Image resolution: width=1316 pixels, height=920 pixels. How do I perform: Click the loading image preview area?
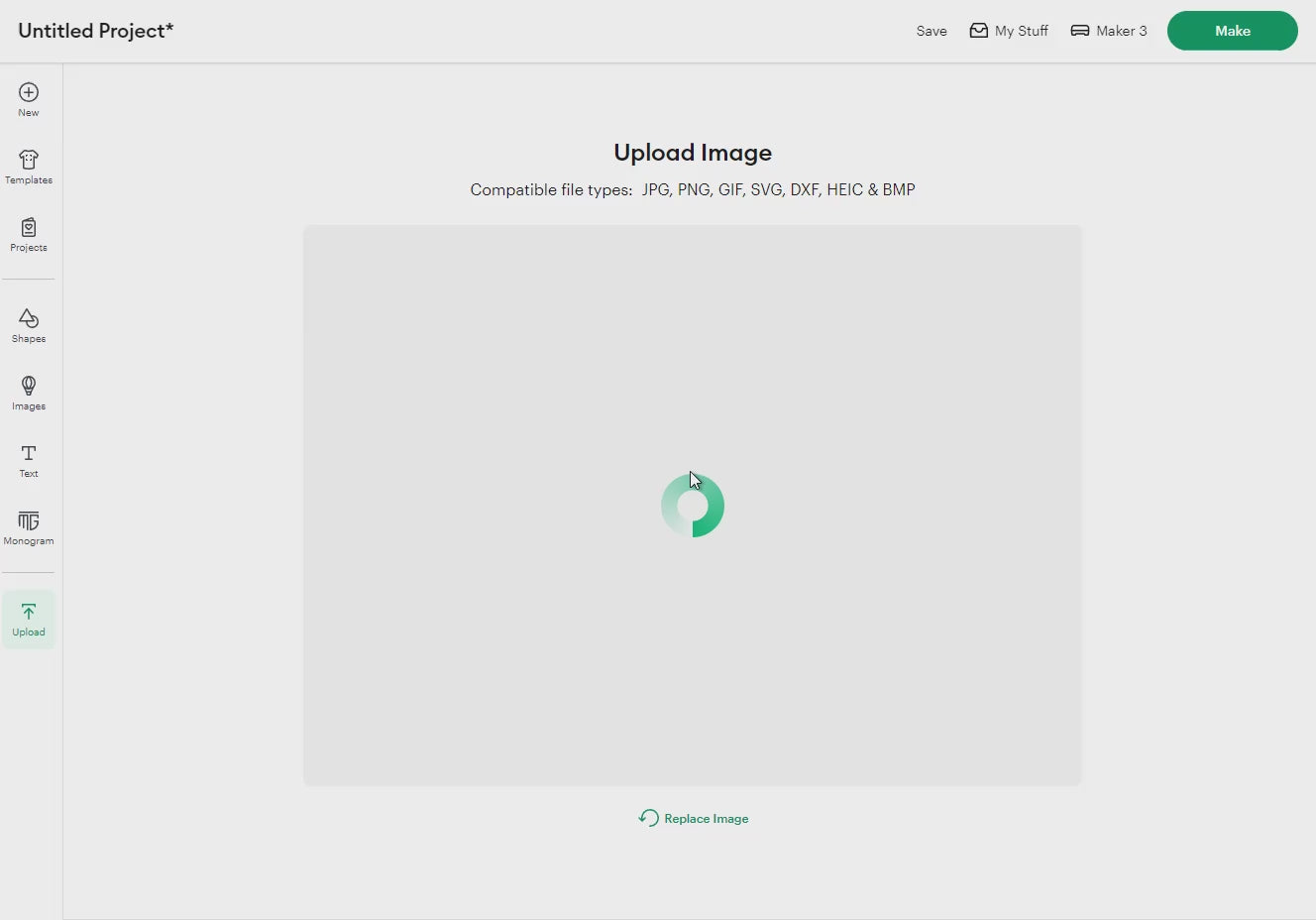pos(693,506)
